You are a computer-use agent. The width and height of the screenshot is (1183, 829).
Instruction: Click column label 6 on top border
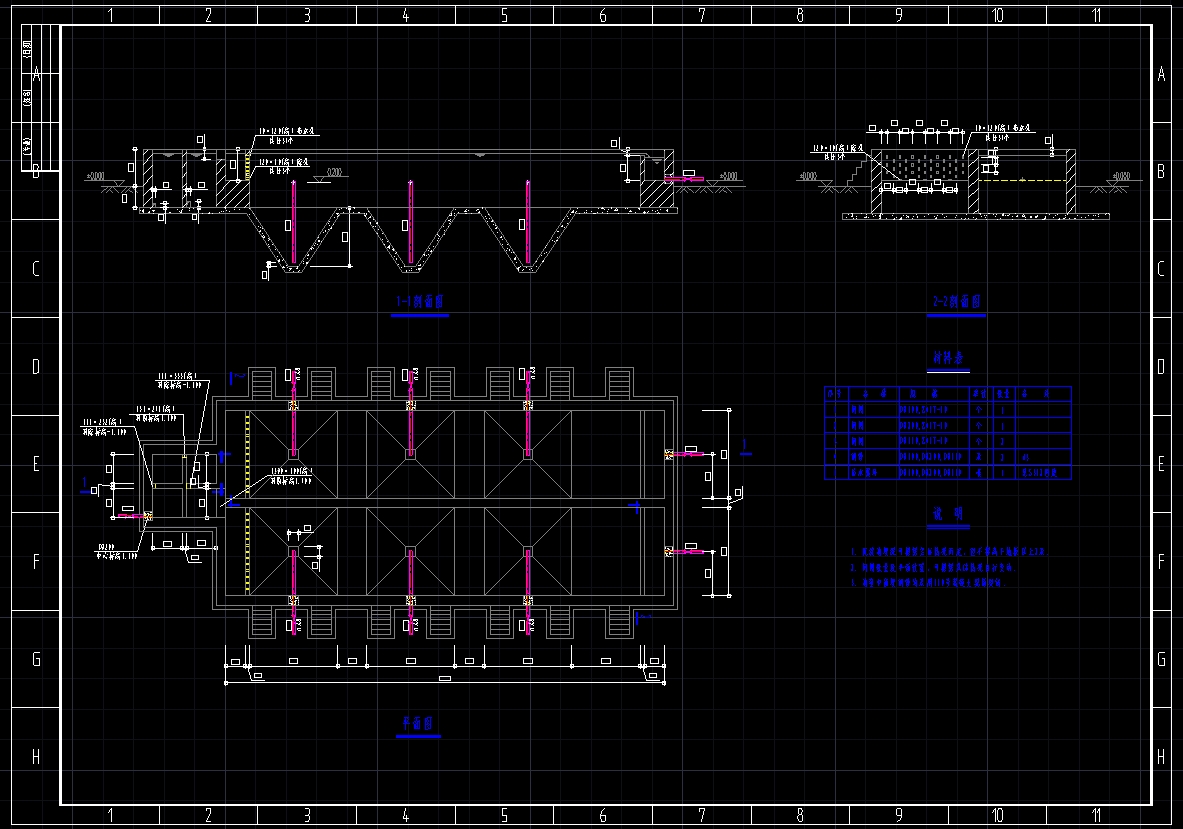(x=602, y=15)
